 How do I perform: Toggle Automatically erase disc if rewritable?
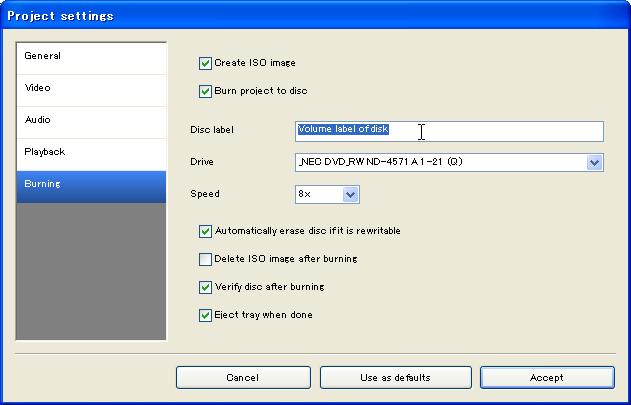point(206,231)
